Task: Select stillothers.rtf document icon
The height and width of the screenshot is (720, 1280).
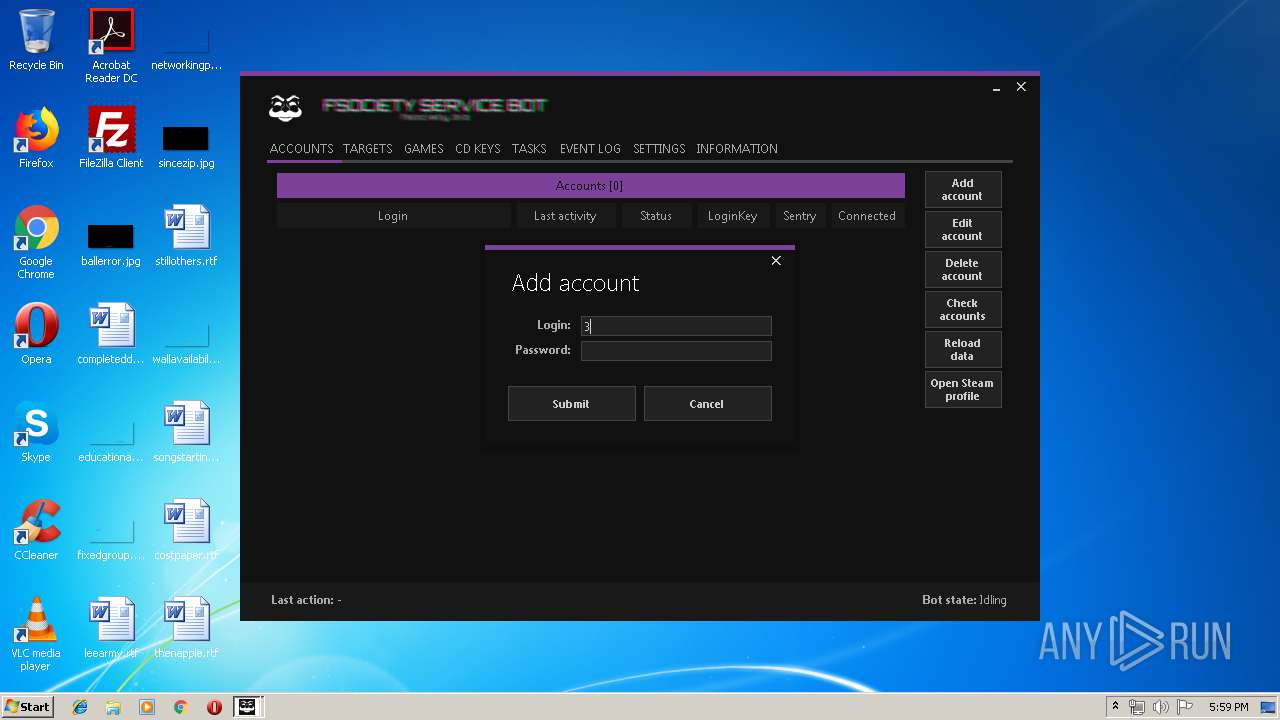Action: tap(186, 236)
